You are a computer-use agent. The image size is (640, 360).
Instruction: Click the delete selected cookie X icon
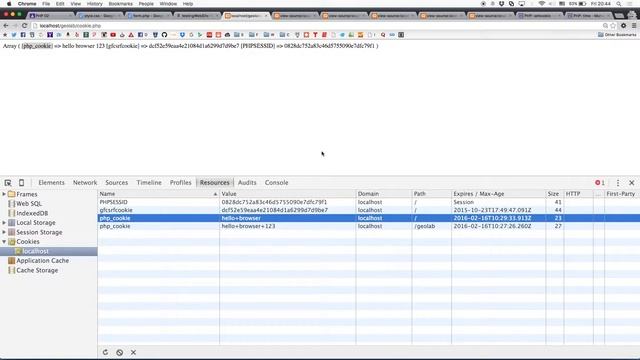pyautogui.click(x=133, y=352)
